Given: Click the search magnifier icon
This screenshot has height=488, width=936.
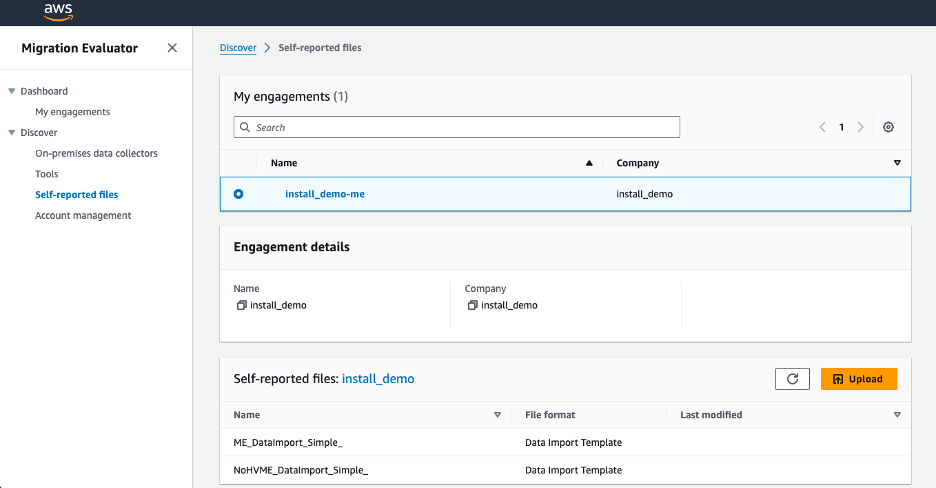Looking at the screenshot, I should (245, 127).
